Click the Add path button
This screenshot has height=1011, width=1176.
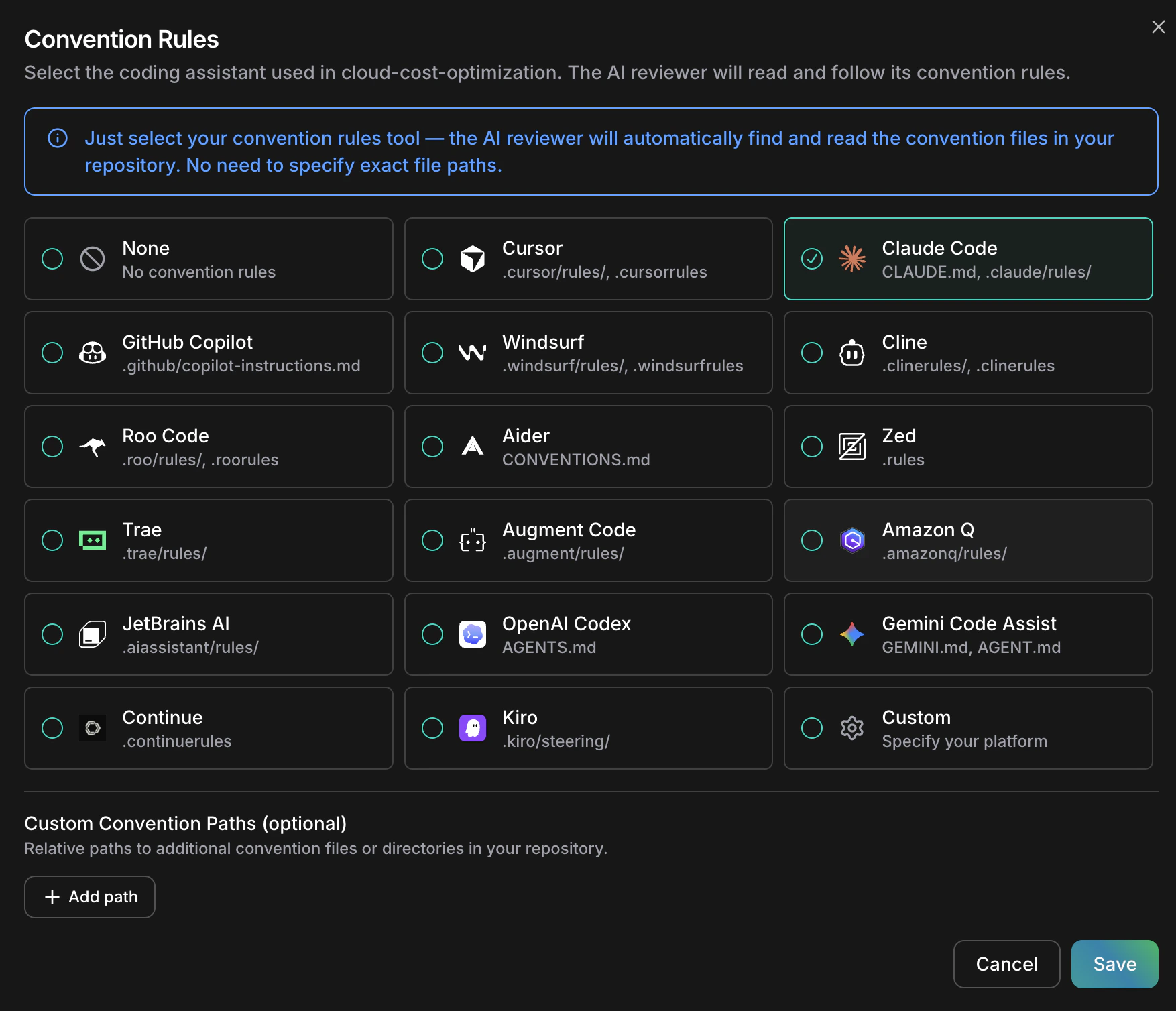pos(89,897)
